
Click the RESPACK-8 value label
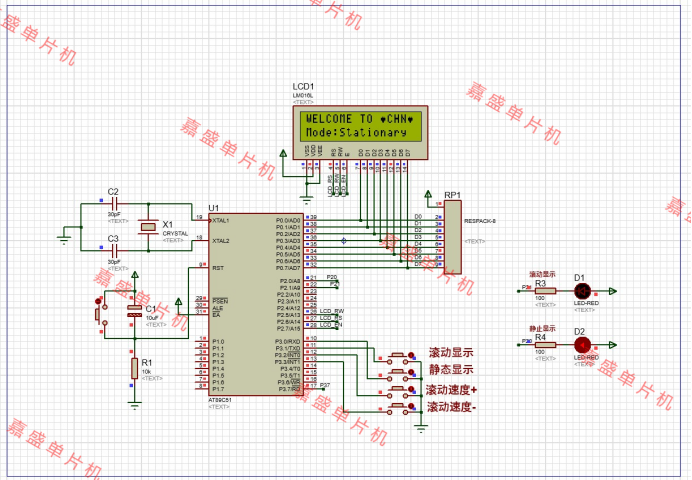480,221
